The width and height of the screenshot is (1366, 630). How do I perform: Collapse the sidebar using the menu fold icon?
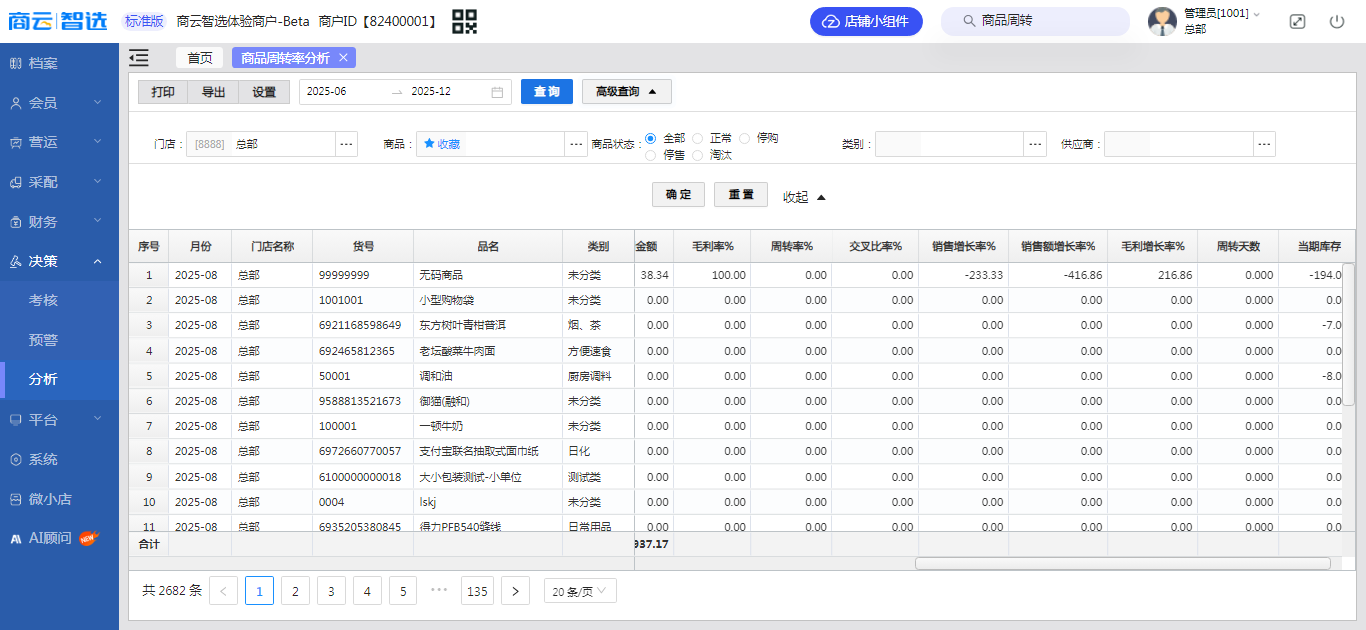139,58
